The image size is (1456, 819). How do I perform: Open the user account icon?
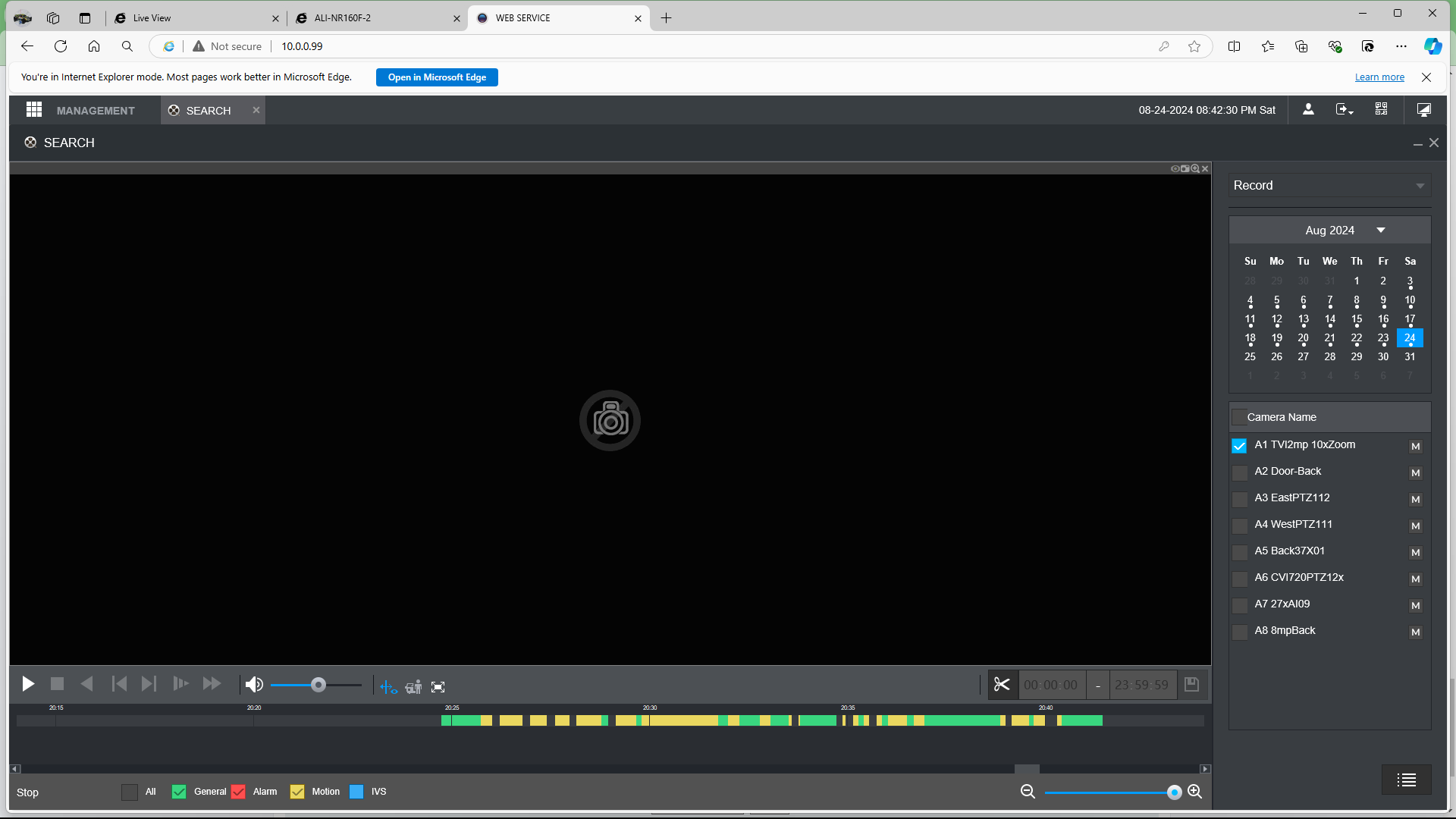coord(1308,110)
